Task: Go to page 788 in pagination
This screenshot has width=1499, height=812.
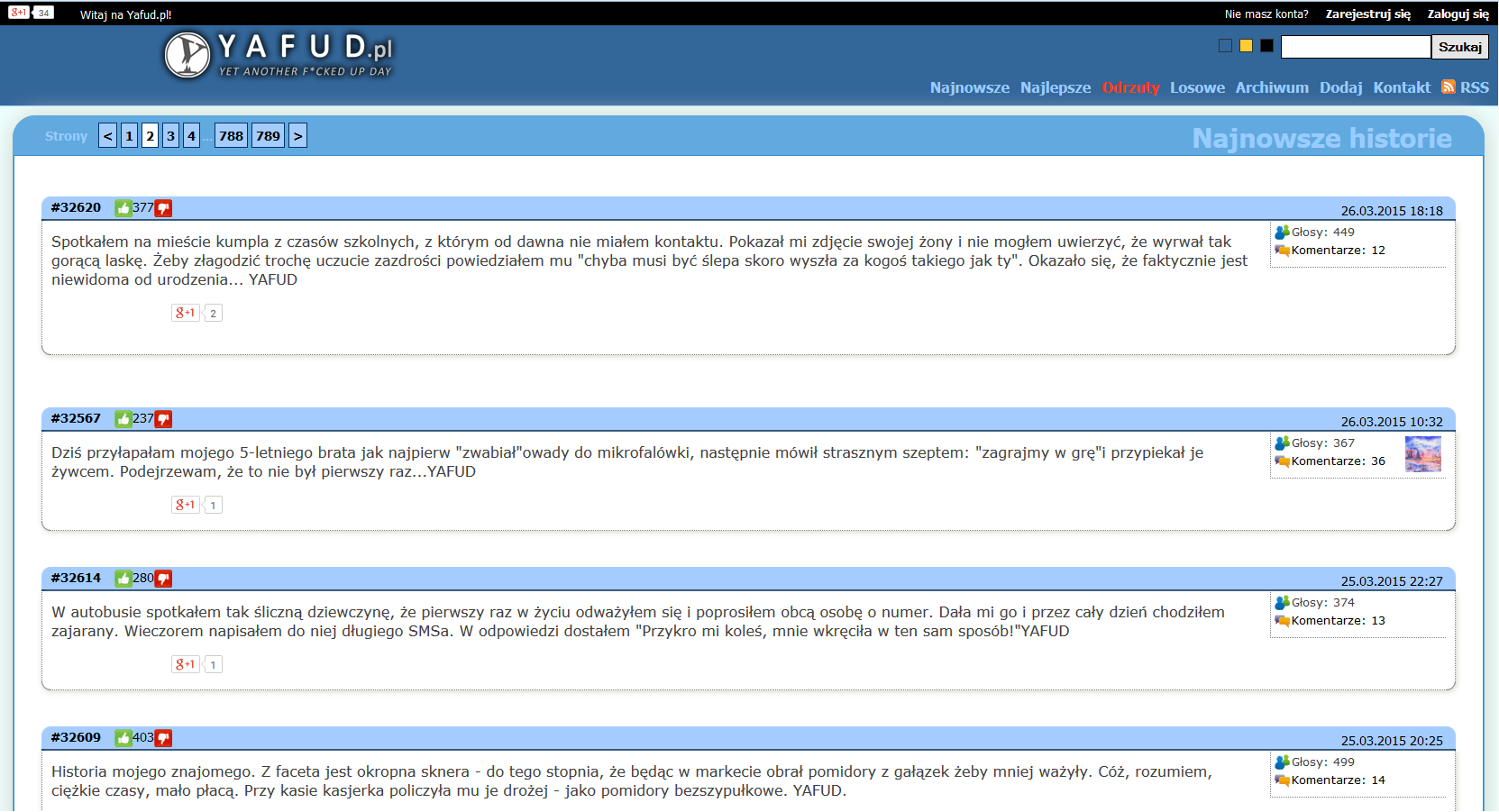Action: tap(232, 136)
